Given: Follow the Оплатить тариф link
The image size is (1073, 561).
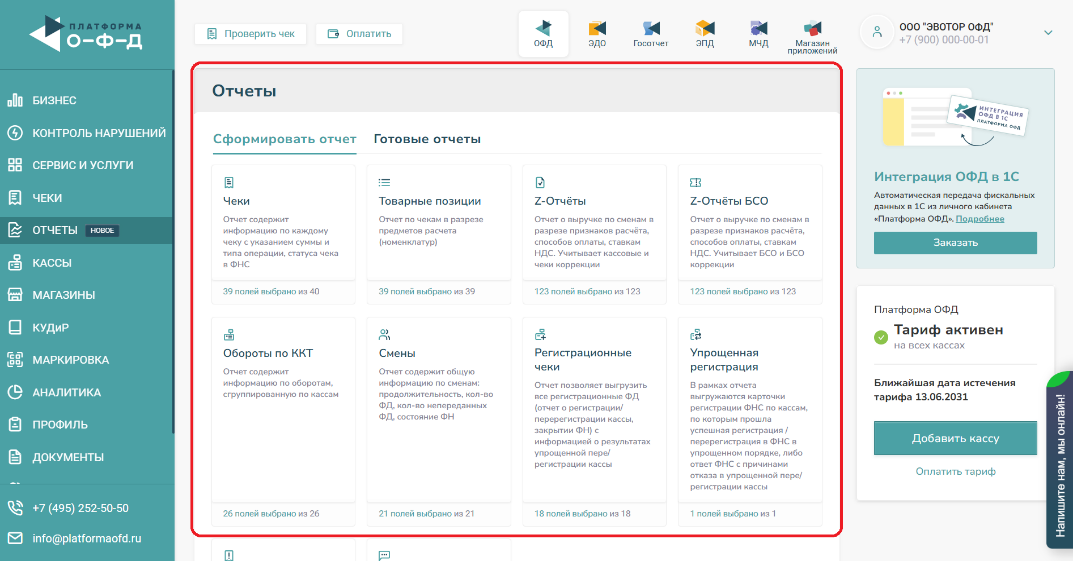Looking at the screenshot, I should click(955, 471).
